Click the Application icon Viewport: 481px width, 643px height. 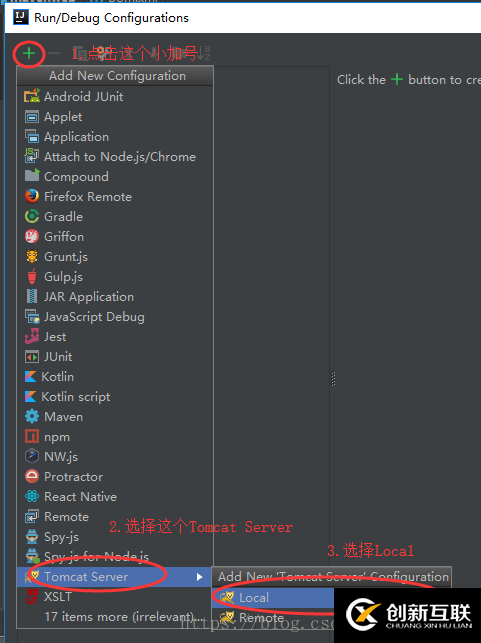coord(32,137)
